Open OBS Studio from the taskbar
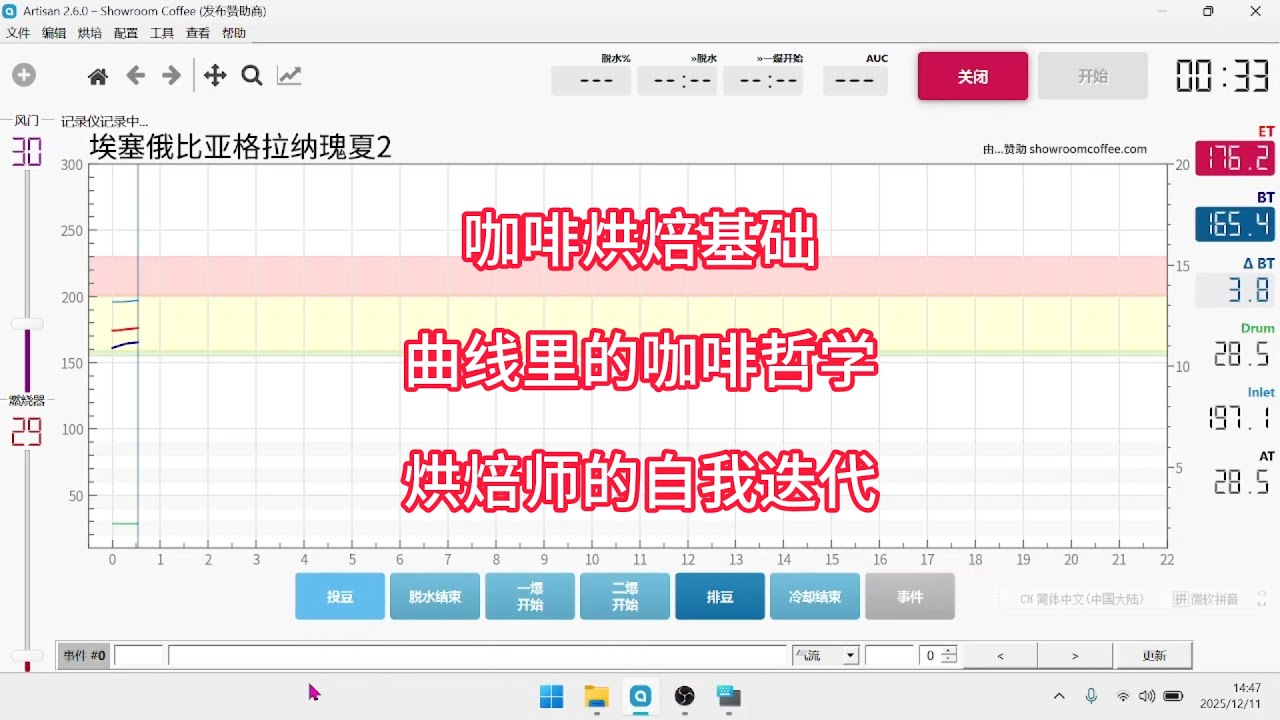This screenshot has width=1280, height=720. click(684, 696)
